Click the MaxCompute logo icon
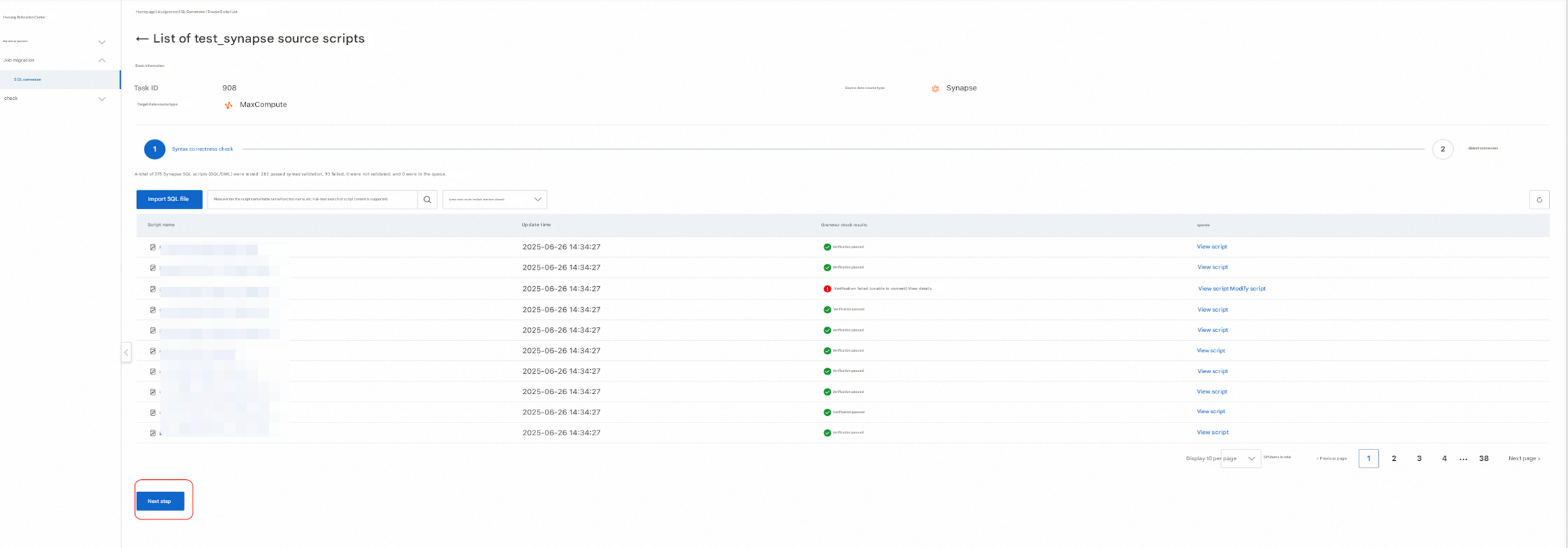 (228, 105)
